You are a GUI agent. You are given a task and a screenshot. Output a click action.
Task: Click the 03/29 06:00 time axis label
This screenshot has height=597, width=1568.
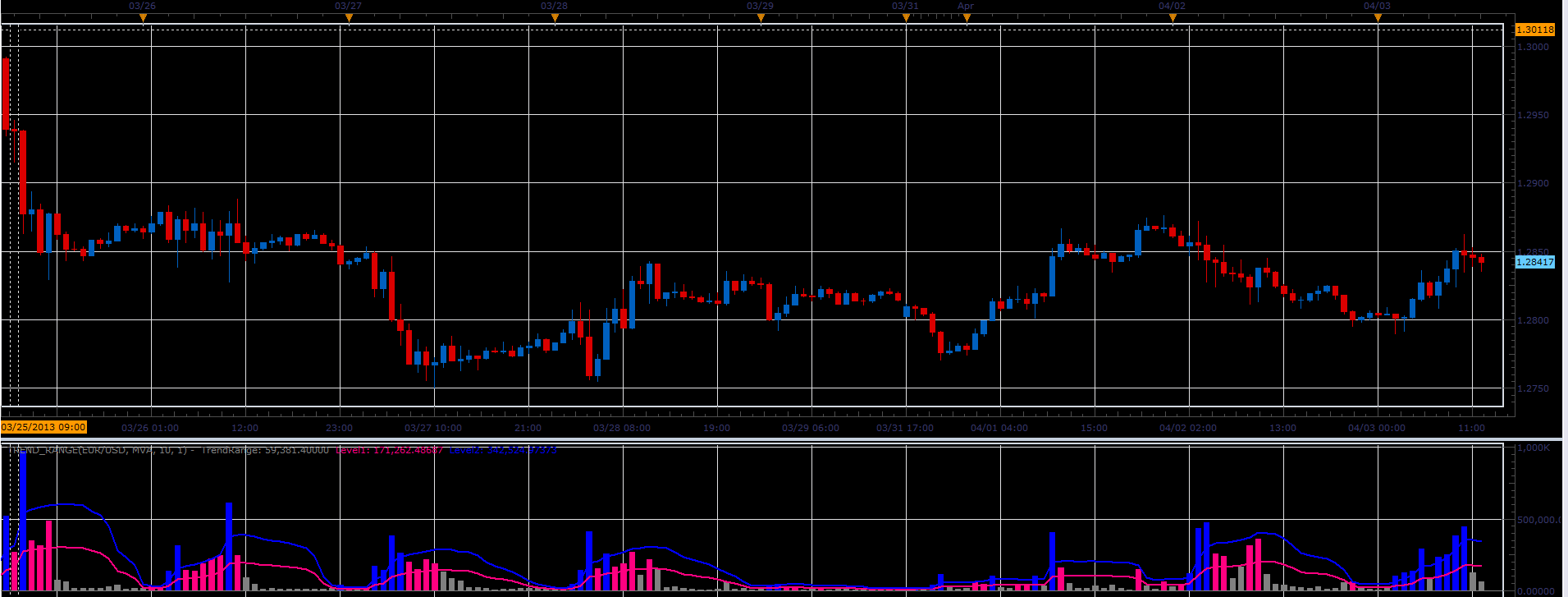click(x=811, y=428)
